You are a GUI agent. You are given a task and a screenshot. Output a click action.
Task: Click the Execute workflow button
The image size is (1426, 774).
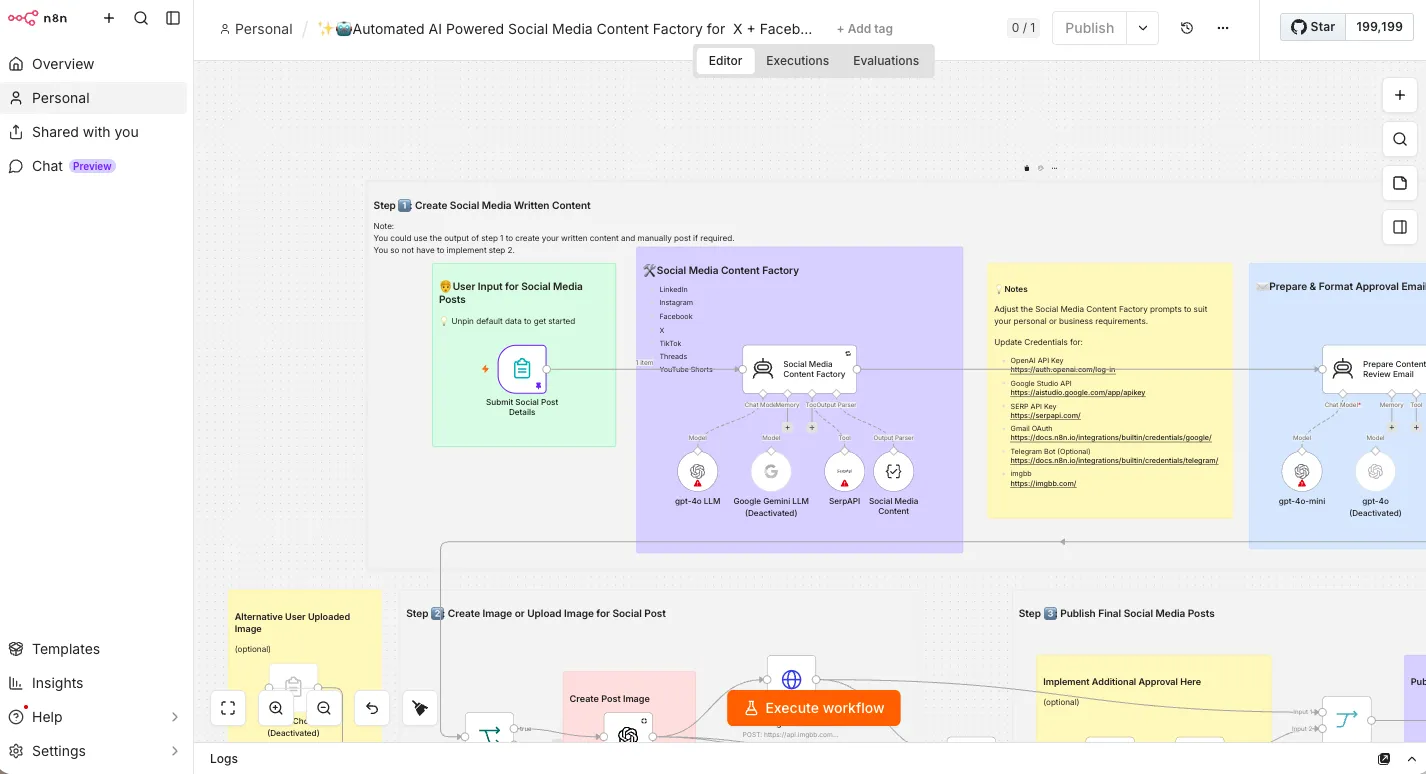pyautogui.click(x=814, y=708)
